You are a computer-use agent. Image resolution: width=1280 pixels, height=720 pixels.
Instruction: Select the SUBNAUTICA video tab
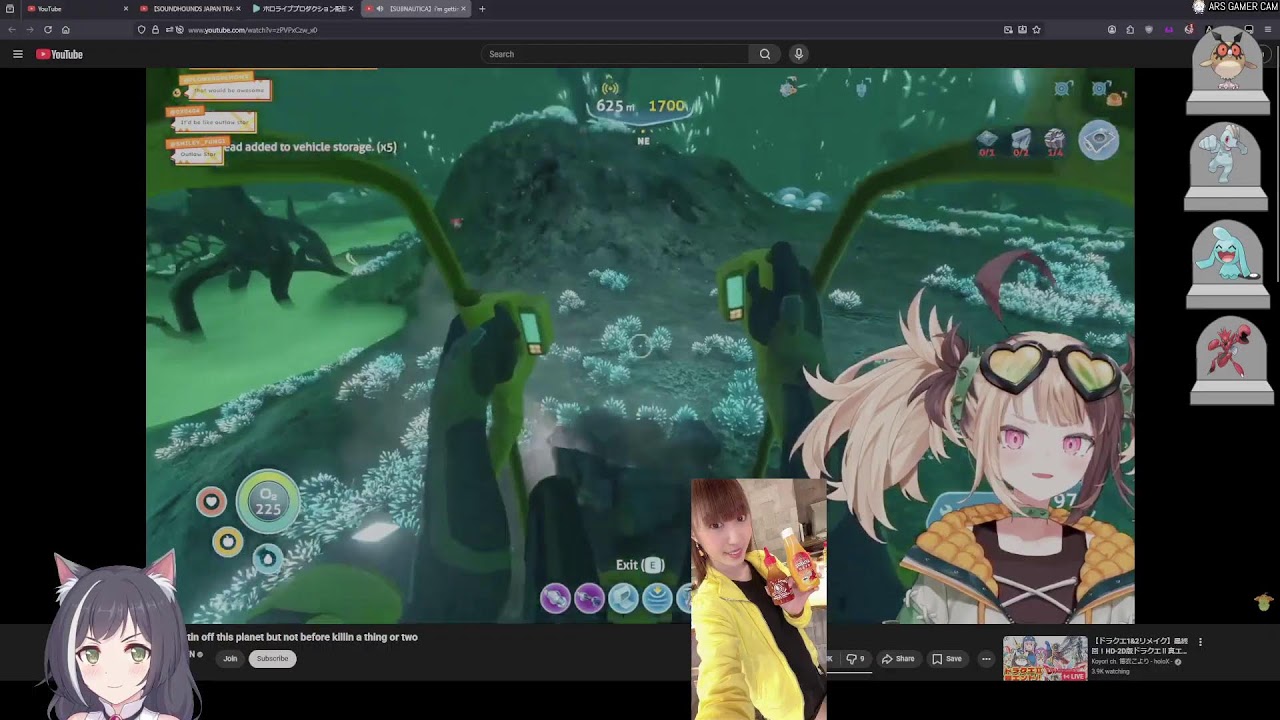tap(416, 9)
